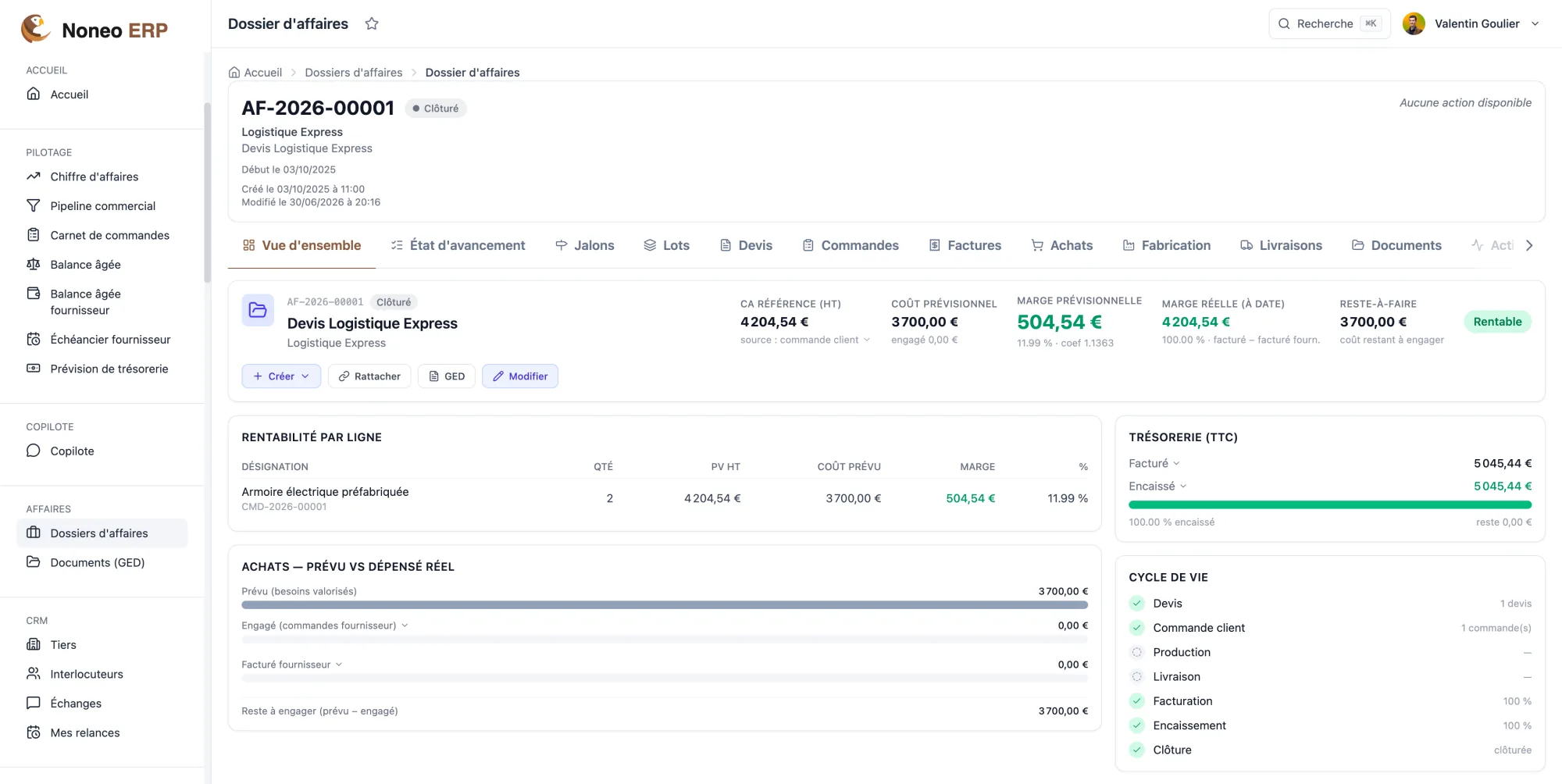Open Balance âgée scale icon
Screen dimensions: 1562x784
click(34, 264)
